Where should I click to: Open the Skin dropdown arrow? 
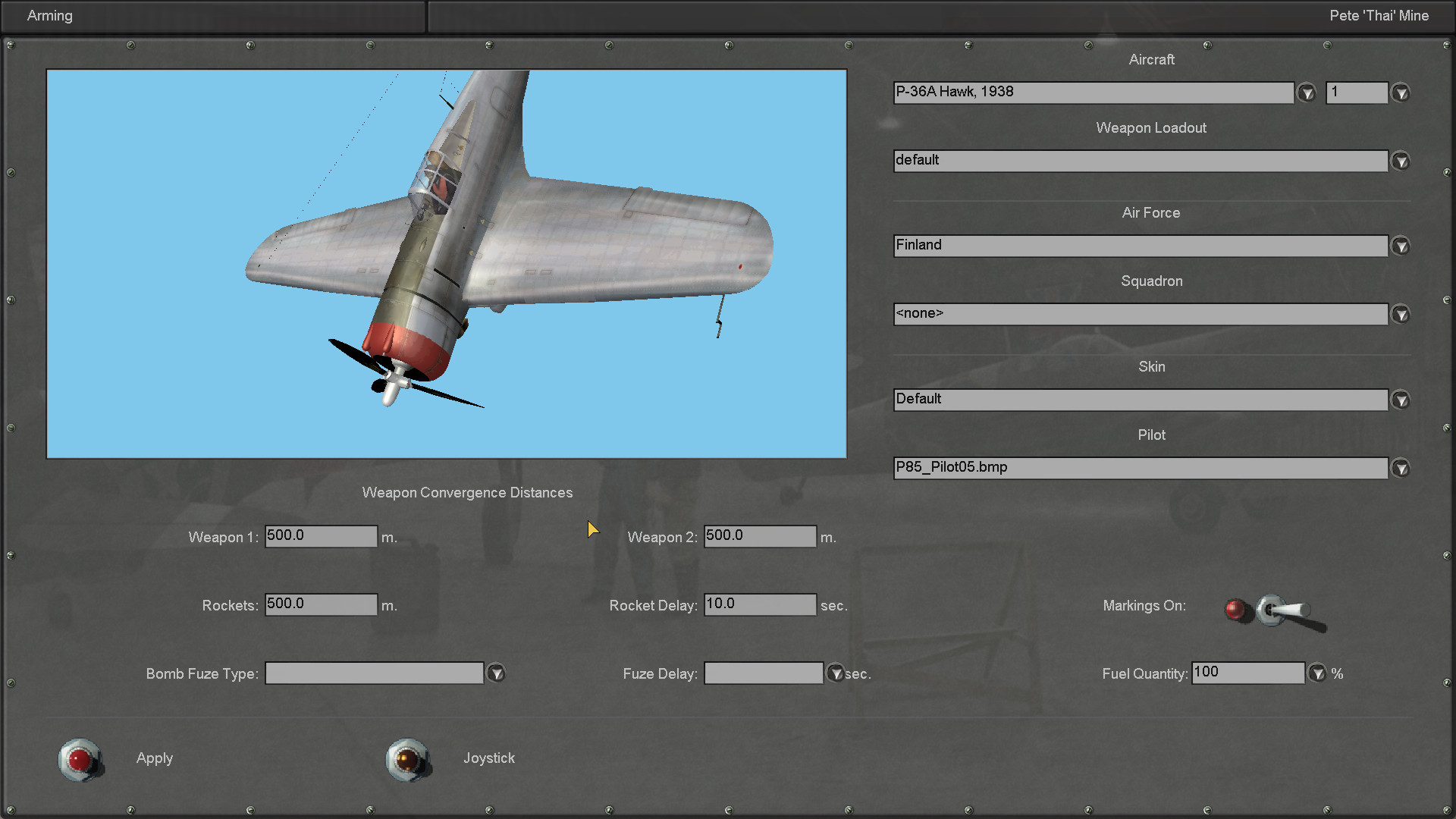coord(1401,400)
